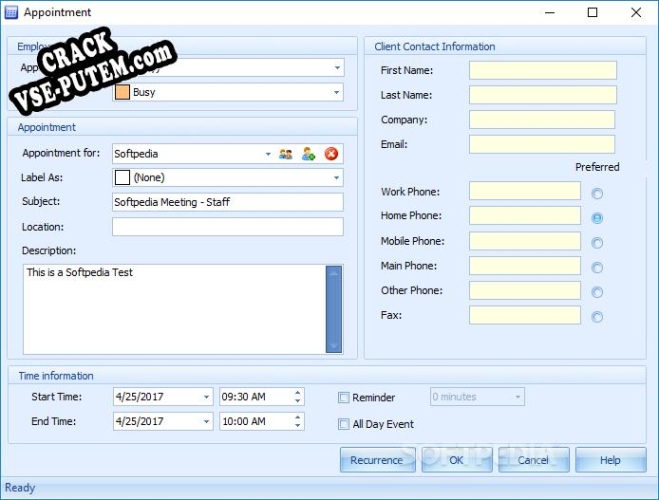Expand the Appointment for dropdown arrow
Viewport: 659px width, 500px height.
coord(268,154)
